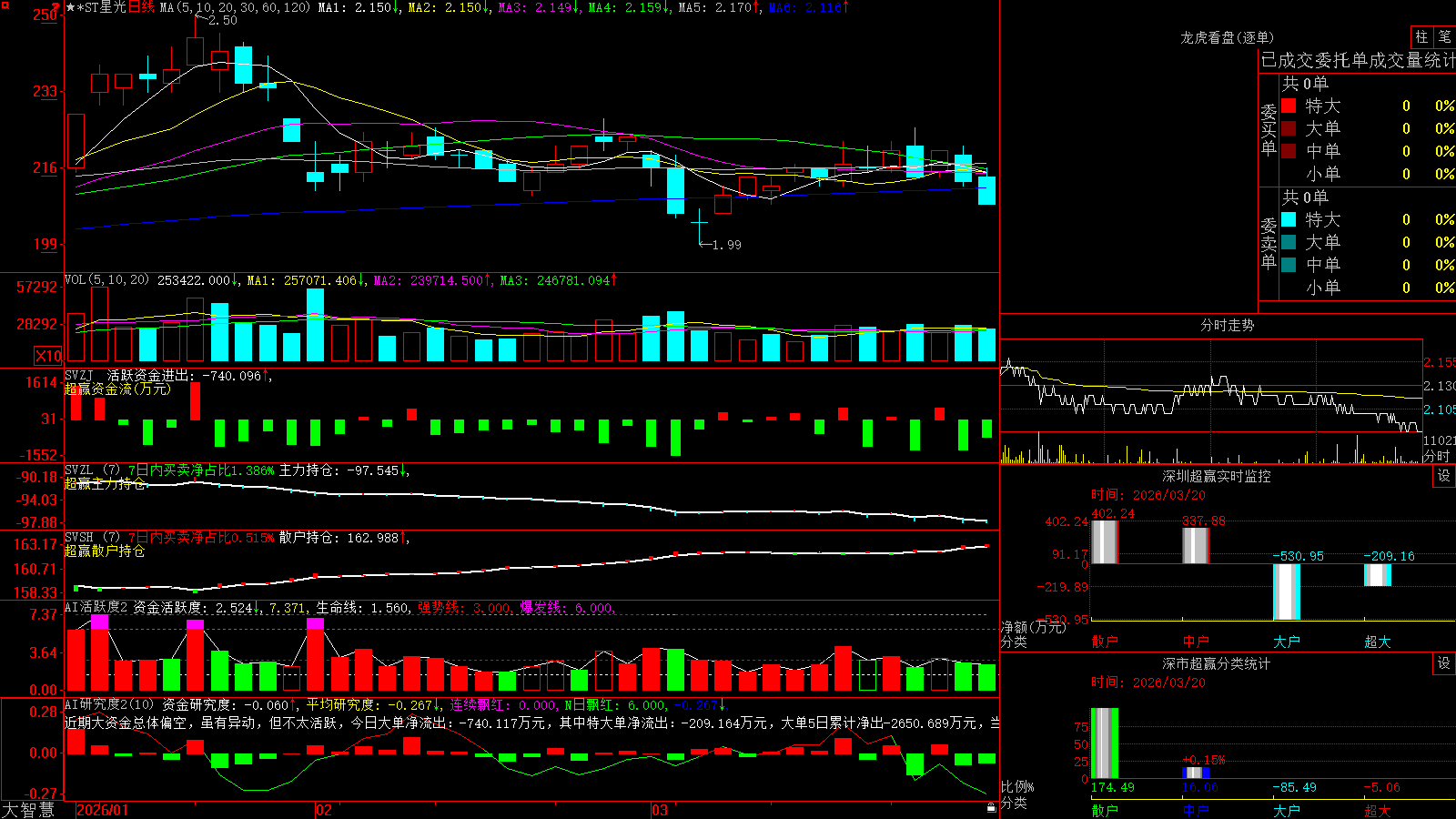
Task: Click the MA(5,10,20,30,60,120) indicator label
Action: pyautogui.click(x=235, y=7)
